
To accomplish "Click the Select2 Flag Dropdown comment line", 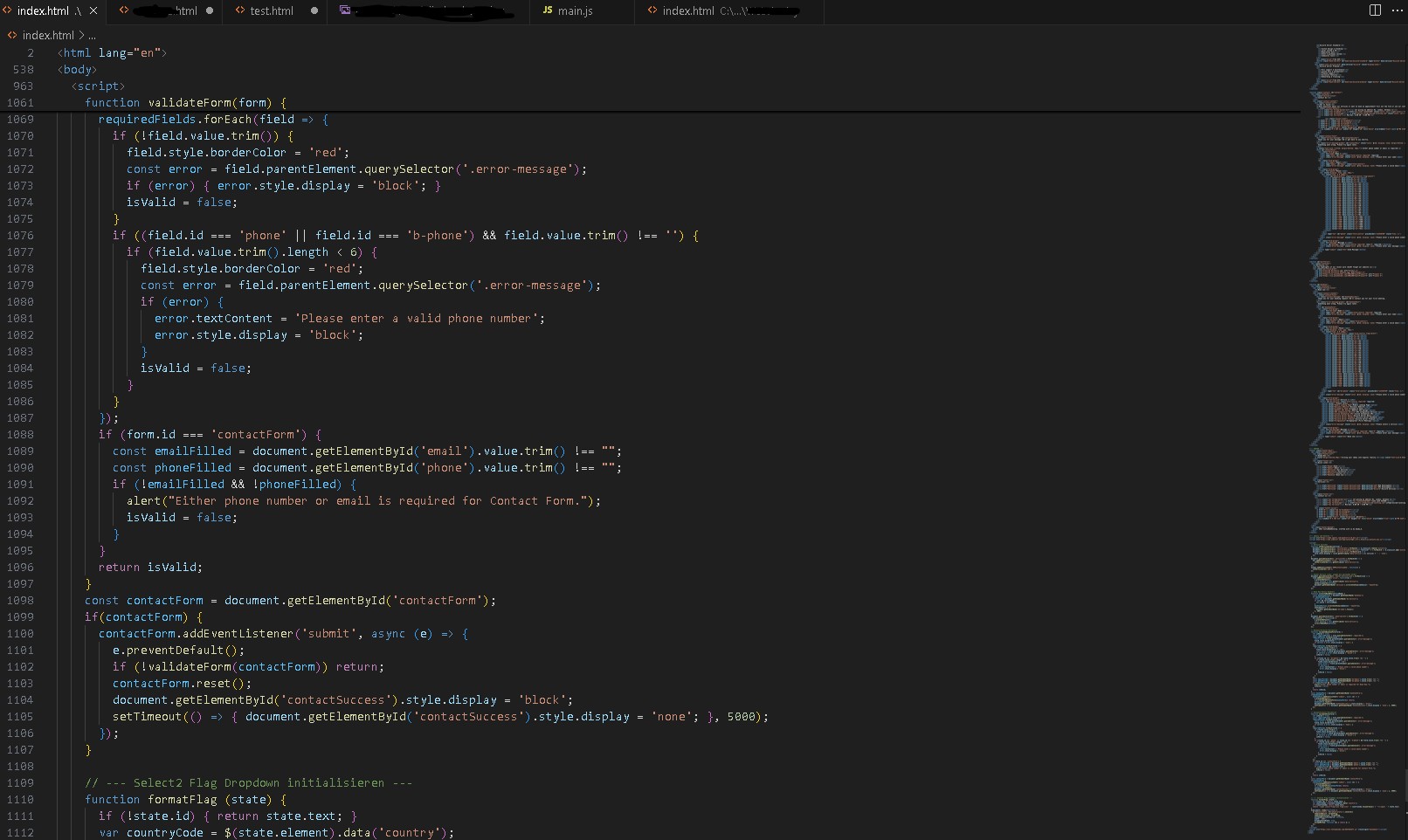I will click(x=248, y=782).
